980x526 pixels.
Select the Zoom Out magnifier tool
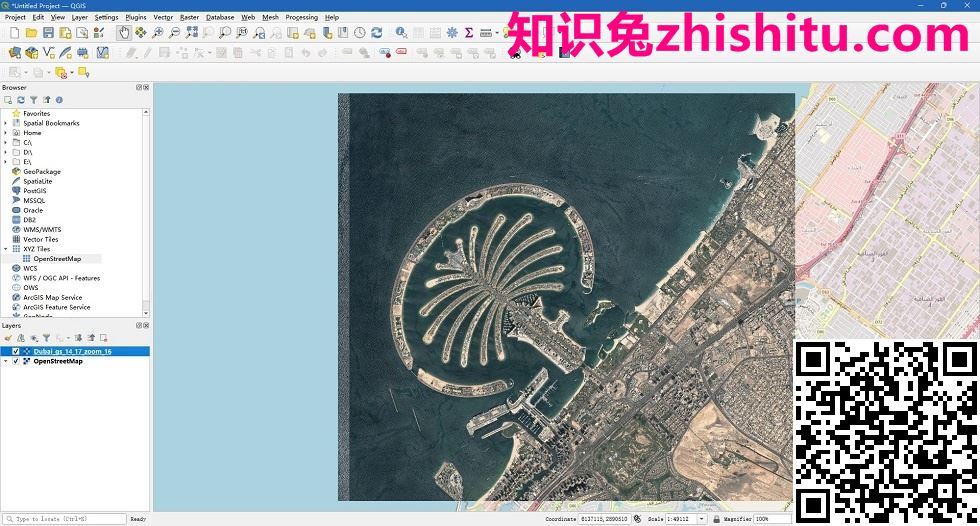174,32
